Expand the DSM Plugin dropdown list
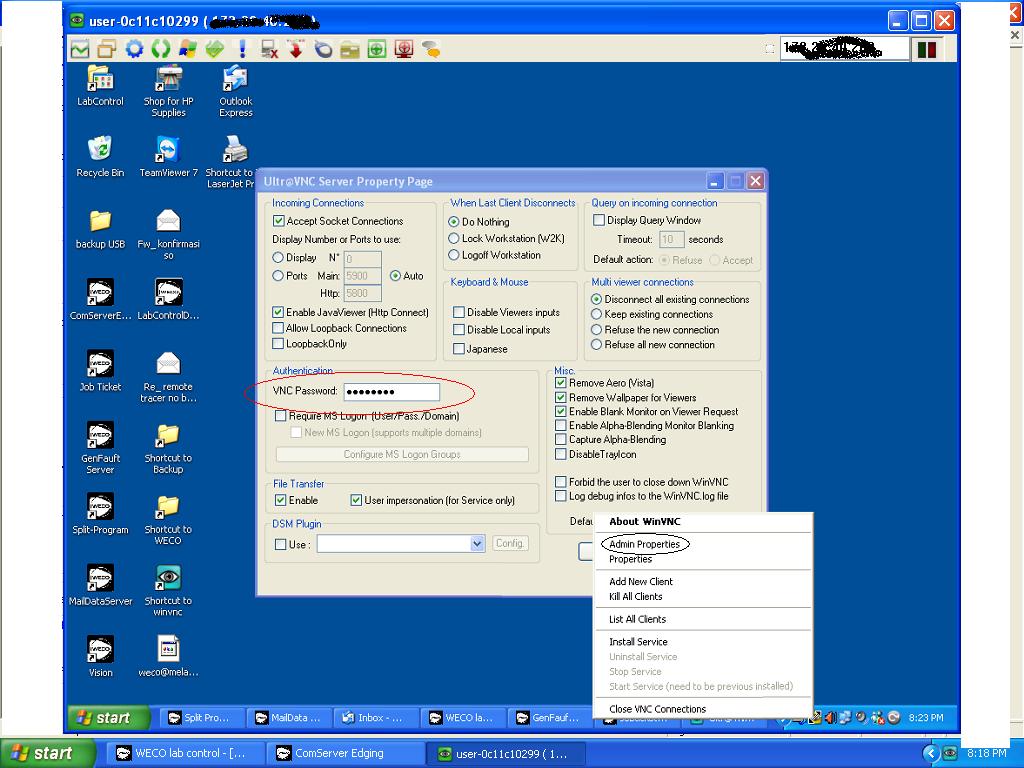 click(x=477, y=543)
